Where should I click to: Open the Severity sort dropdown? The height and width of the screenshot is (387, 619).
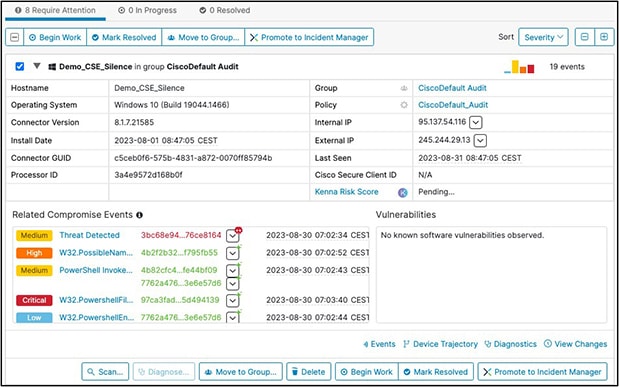click(543, 37)
